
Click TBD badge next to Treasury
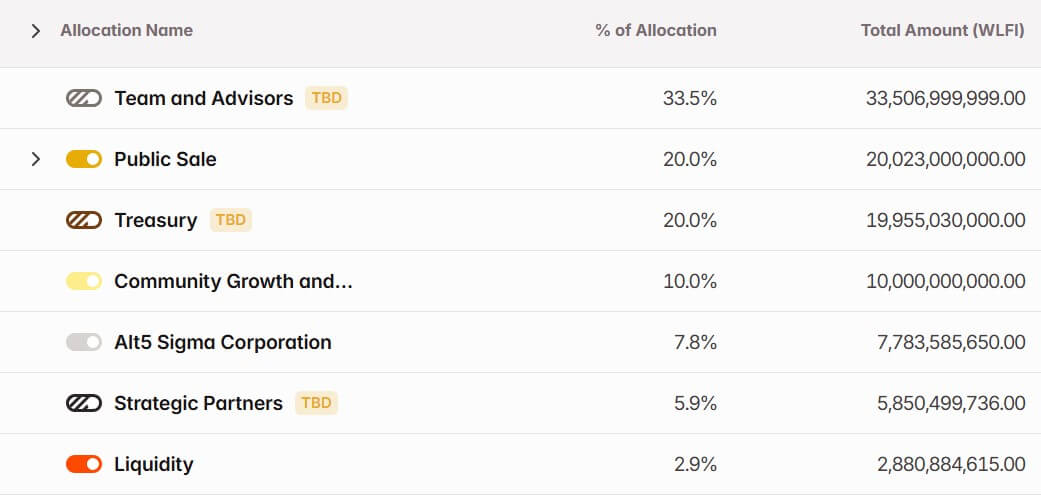(x=231, y=220)
